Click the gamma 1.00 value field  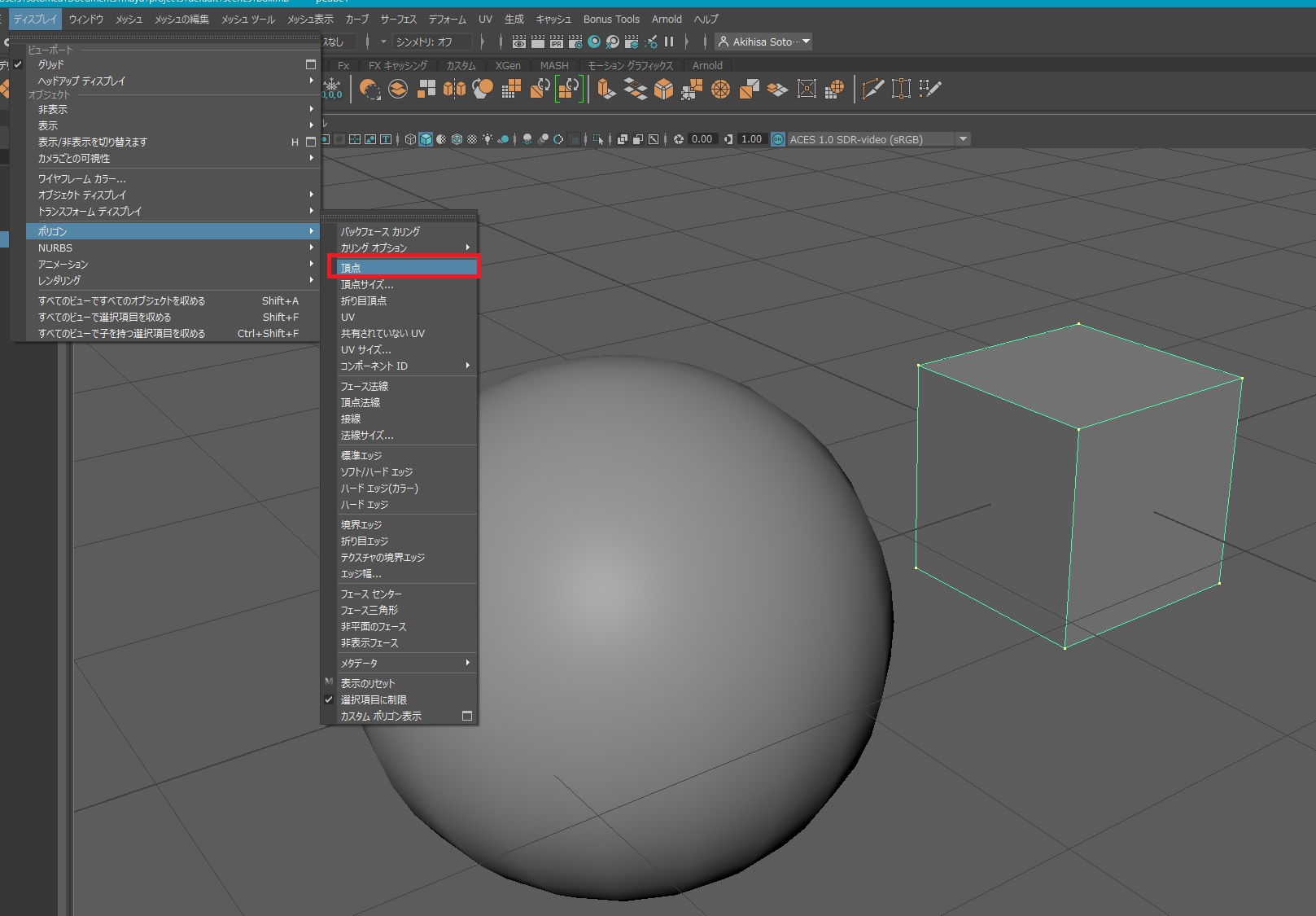[x=751, y=139]
